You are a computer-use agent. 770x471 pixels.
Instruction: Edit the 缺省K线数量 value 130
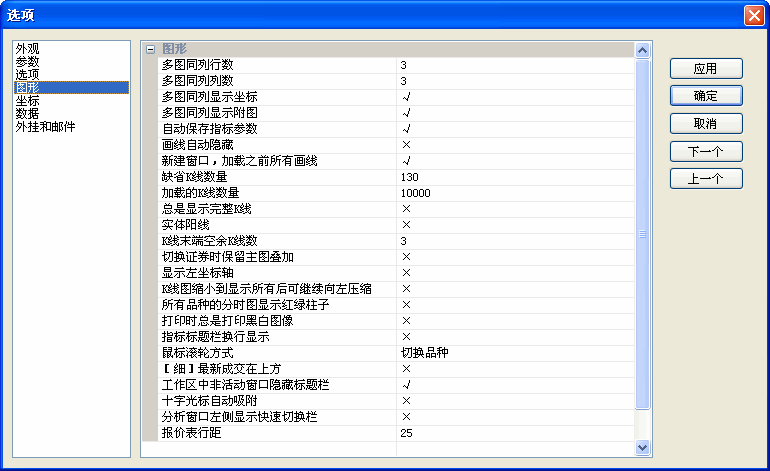click(x=409, y=177)
